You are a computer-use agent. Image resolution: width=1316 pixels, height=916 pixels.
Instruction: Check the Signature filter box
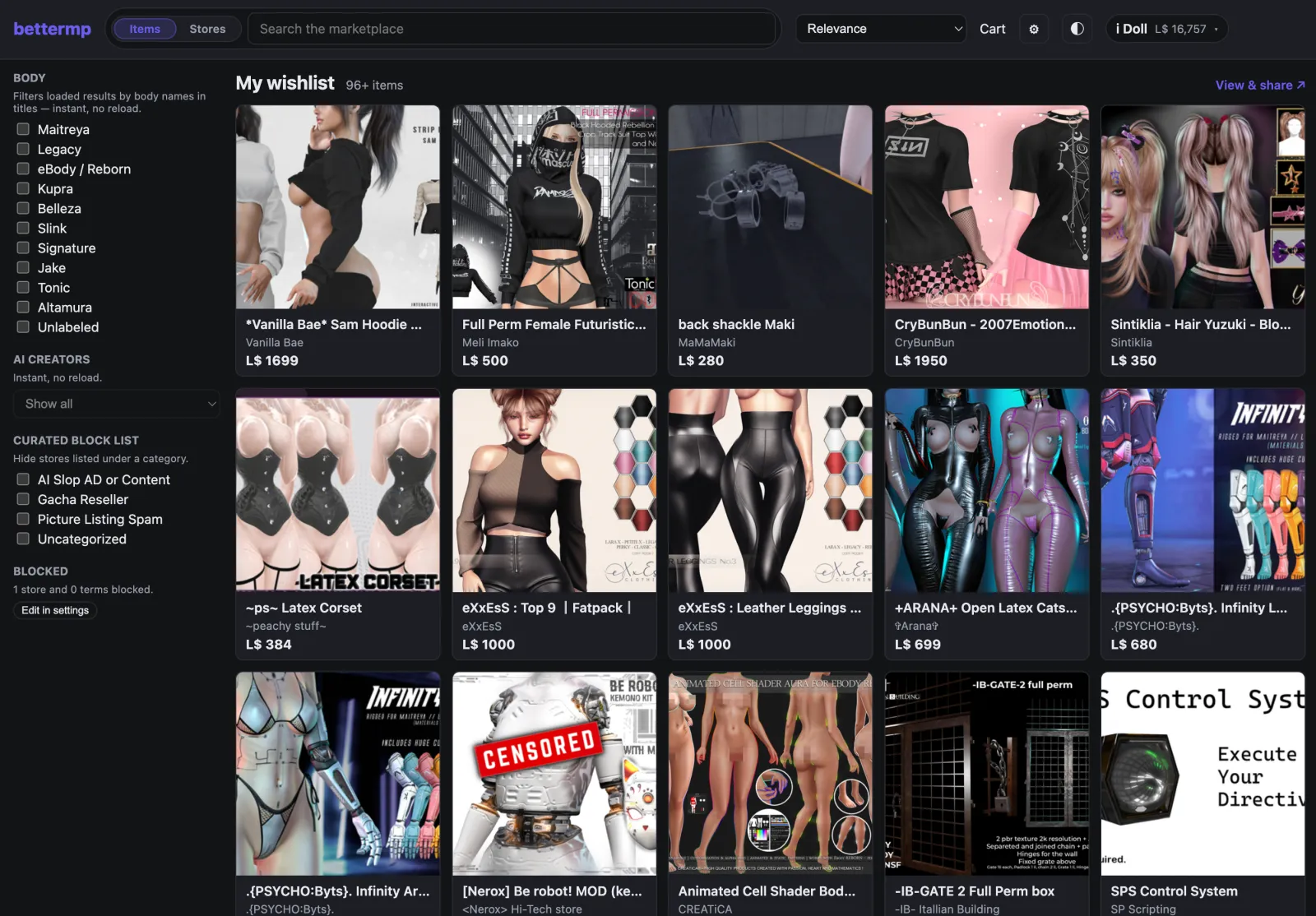tap(23, 248)
